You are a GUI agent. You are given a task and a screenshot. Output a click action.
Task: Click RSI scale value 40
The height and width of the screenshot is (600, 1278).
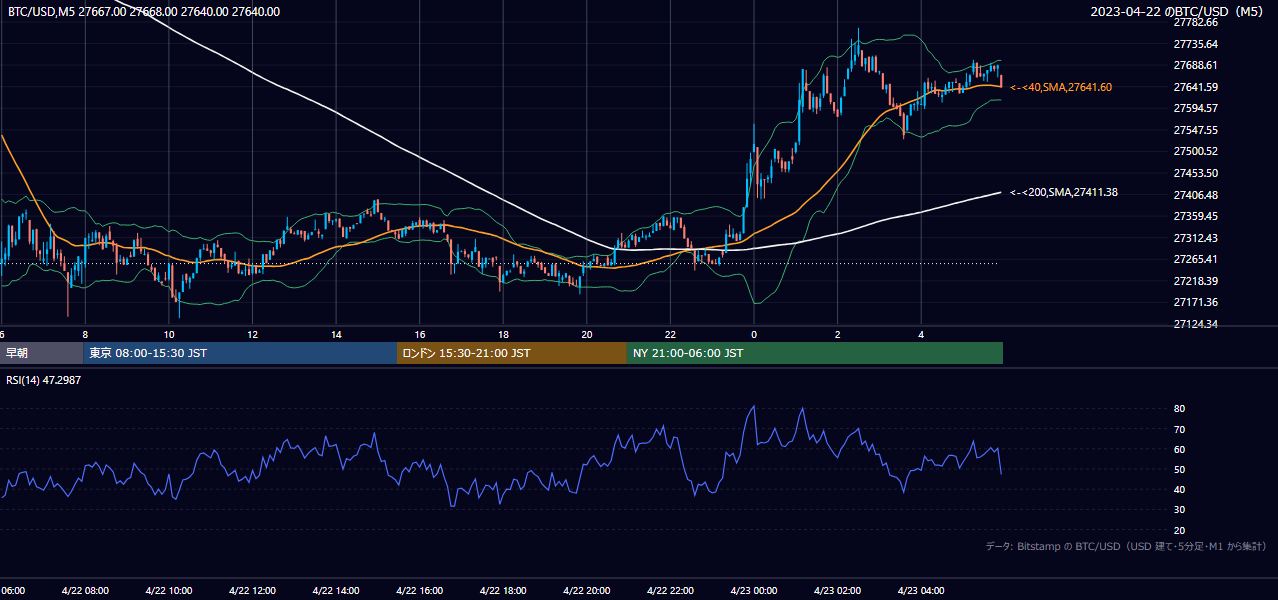click(x=1179, y=489)
